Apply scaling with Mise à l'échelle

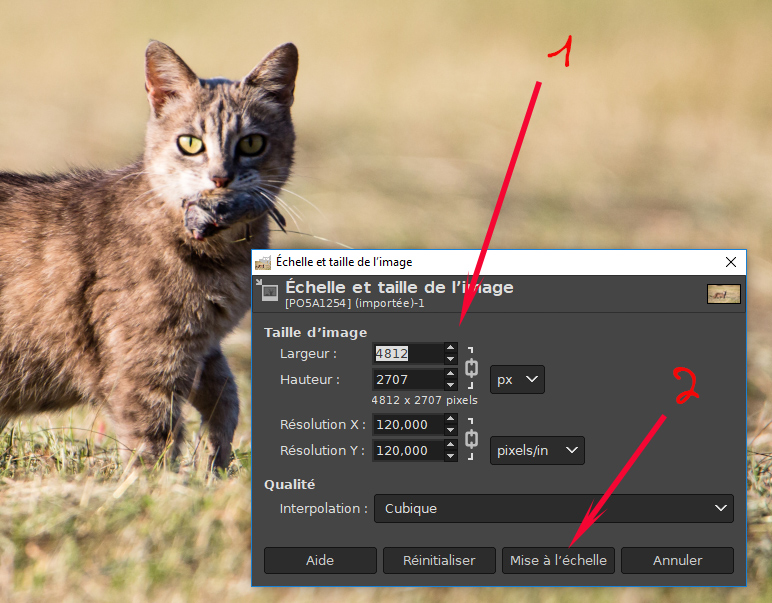[558, 560]
